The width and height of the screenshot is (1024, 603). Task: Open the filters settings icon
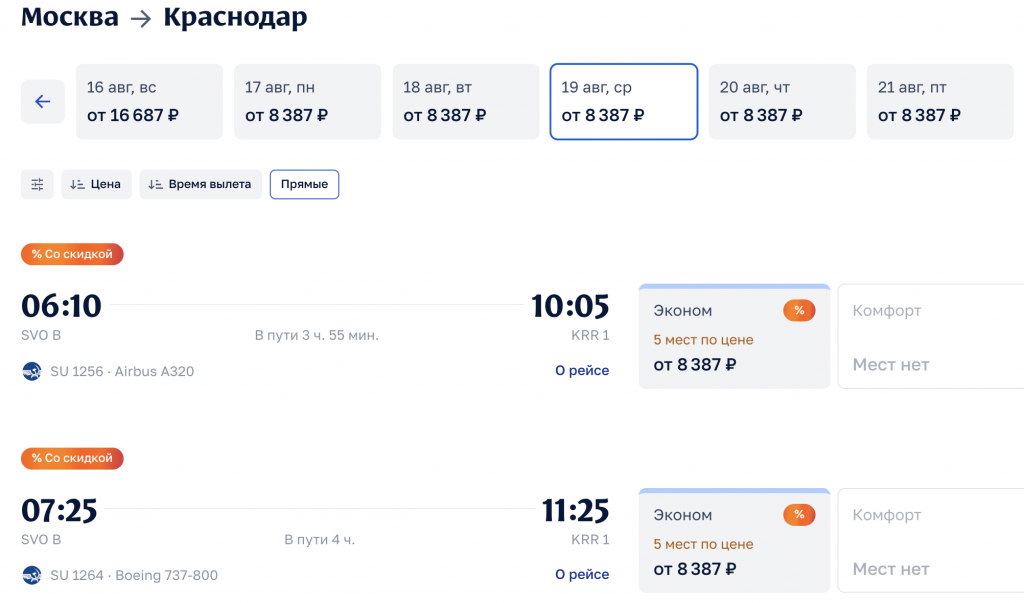[38, 185]
